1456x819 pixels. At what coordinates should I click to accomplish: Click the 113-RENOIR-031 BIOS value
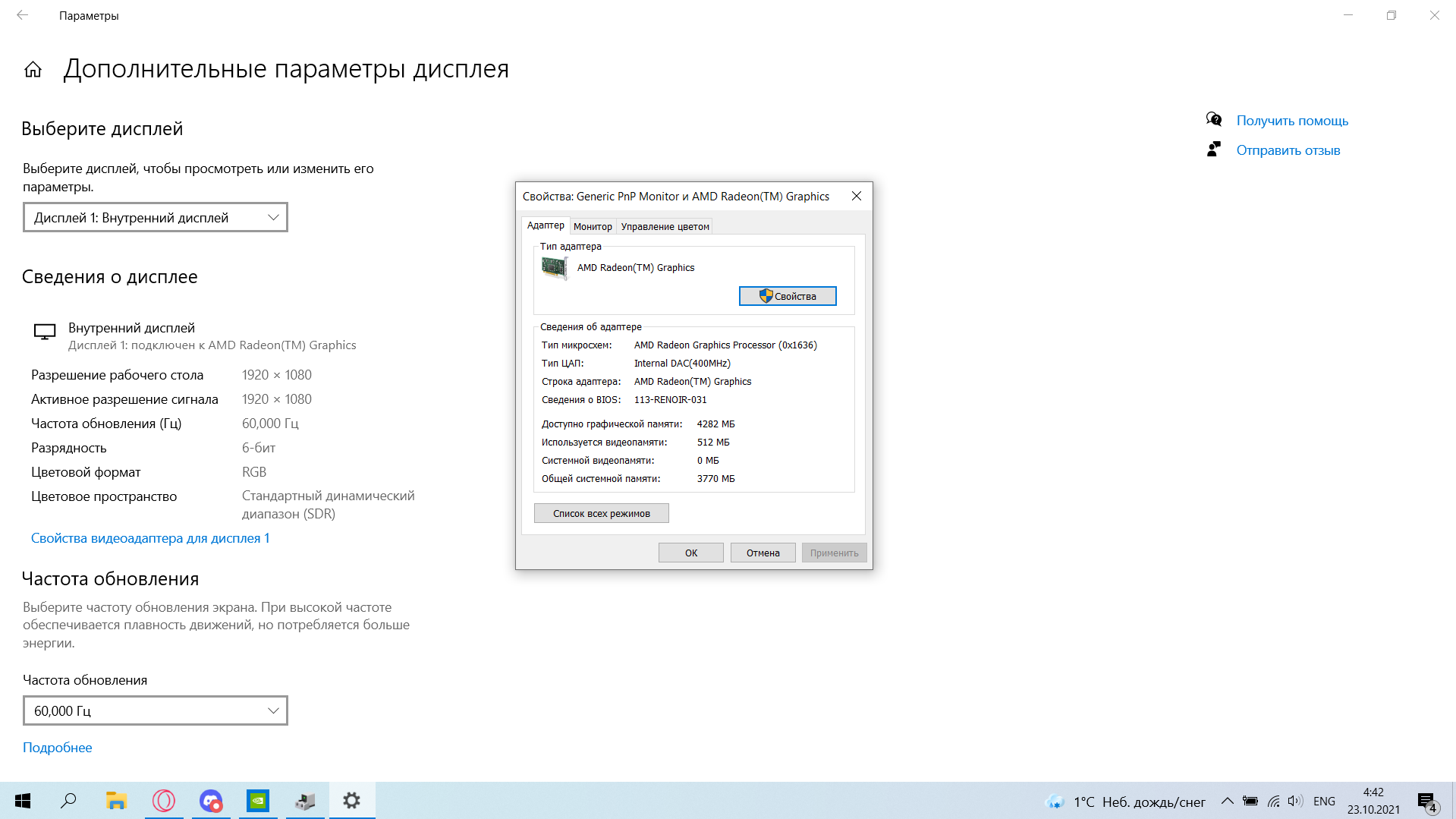pos(671,400)
